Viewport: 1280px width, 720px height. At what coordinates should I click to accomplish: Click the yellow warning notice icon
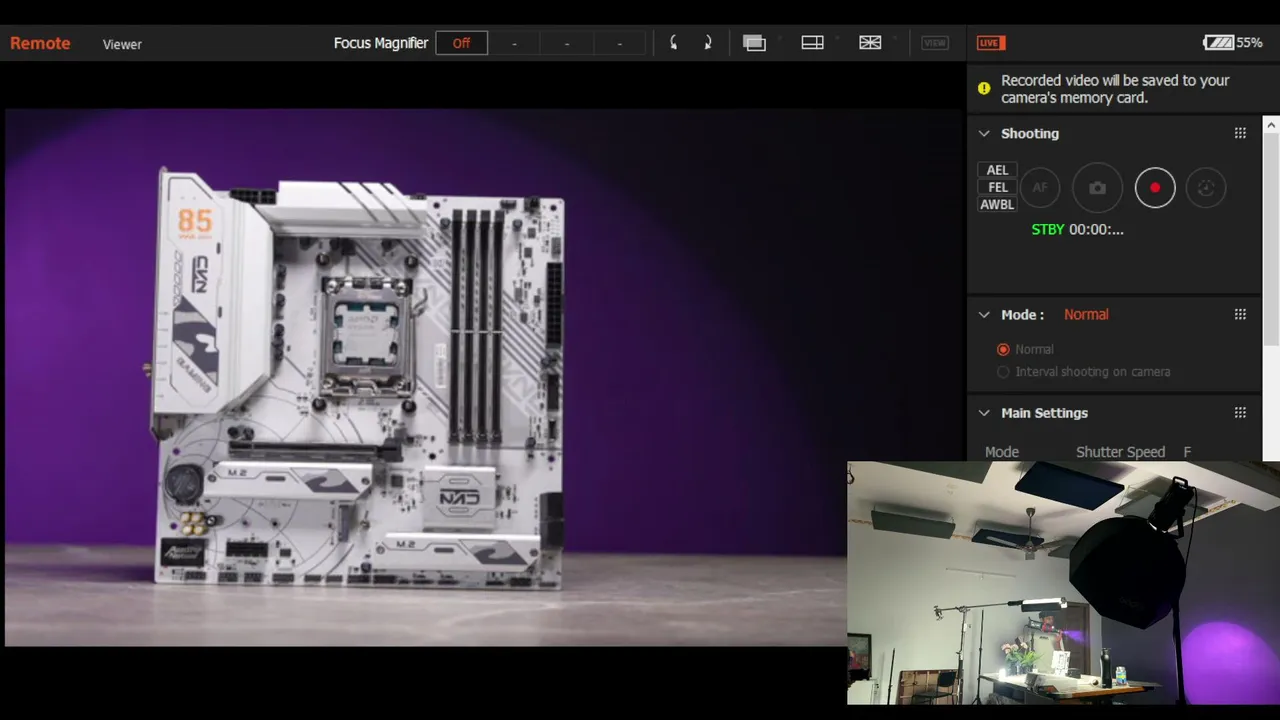[x=984, y=88]
